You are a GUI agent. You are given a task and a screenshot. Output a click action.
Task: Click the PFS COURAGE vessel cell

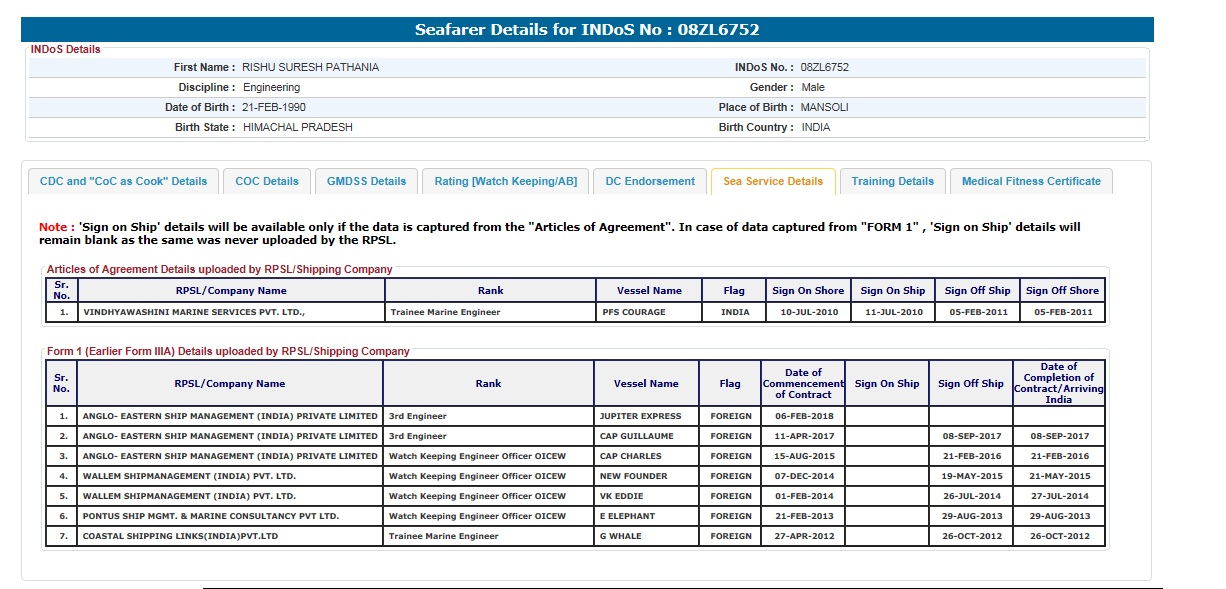633,312
